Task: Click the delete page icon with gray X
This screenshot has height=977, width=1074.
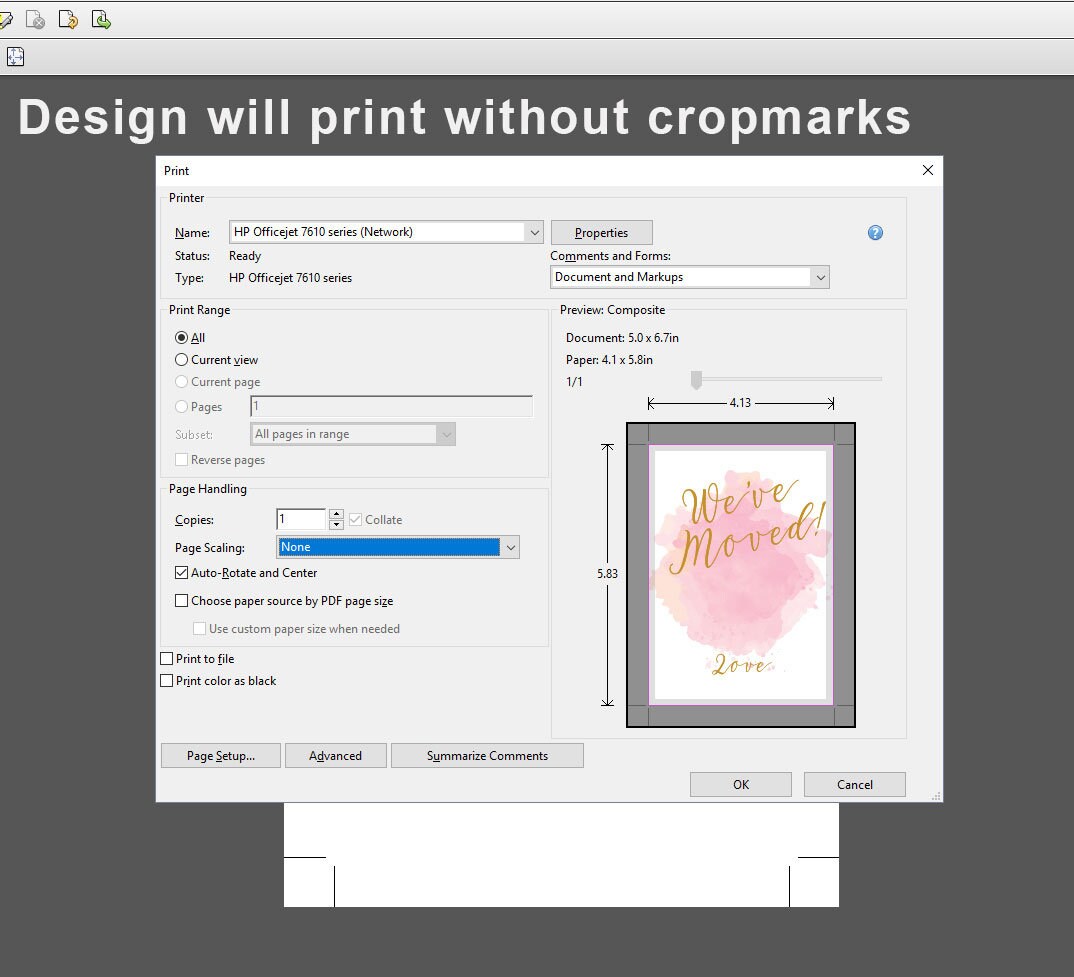Action: (35, 20)
